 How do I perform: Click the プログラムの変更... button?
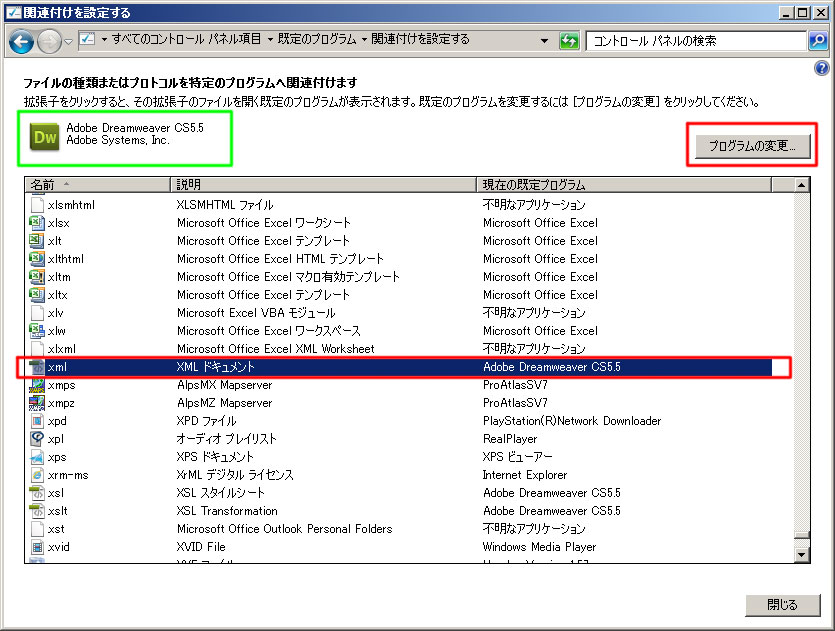coord(752,145)
